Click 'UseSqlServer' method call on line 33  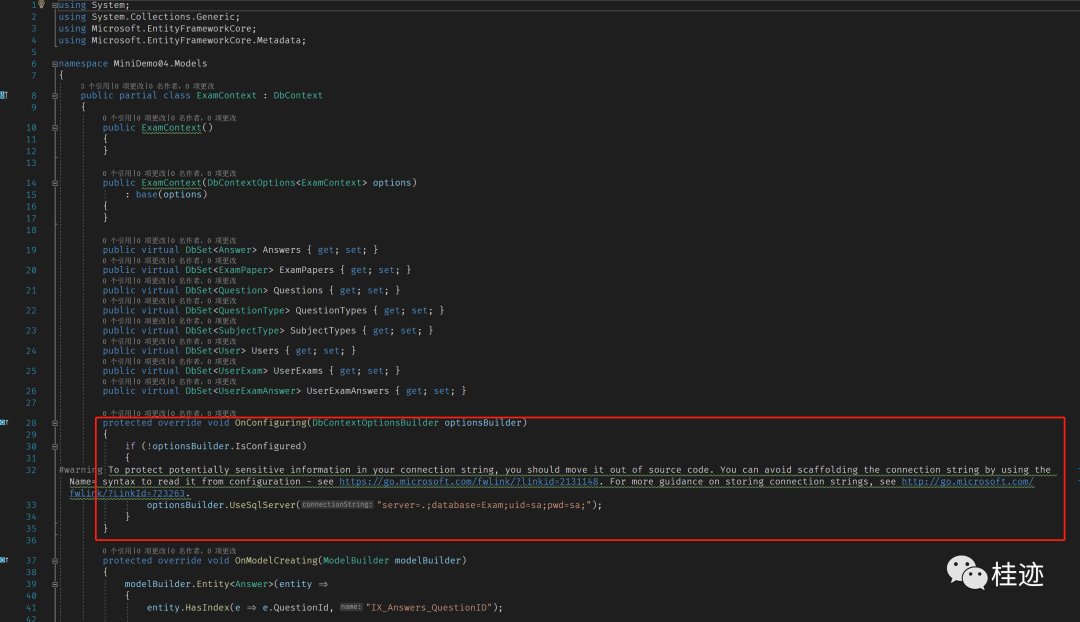click(x=262, y=505)
